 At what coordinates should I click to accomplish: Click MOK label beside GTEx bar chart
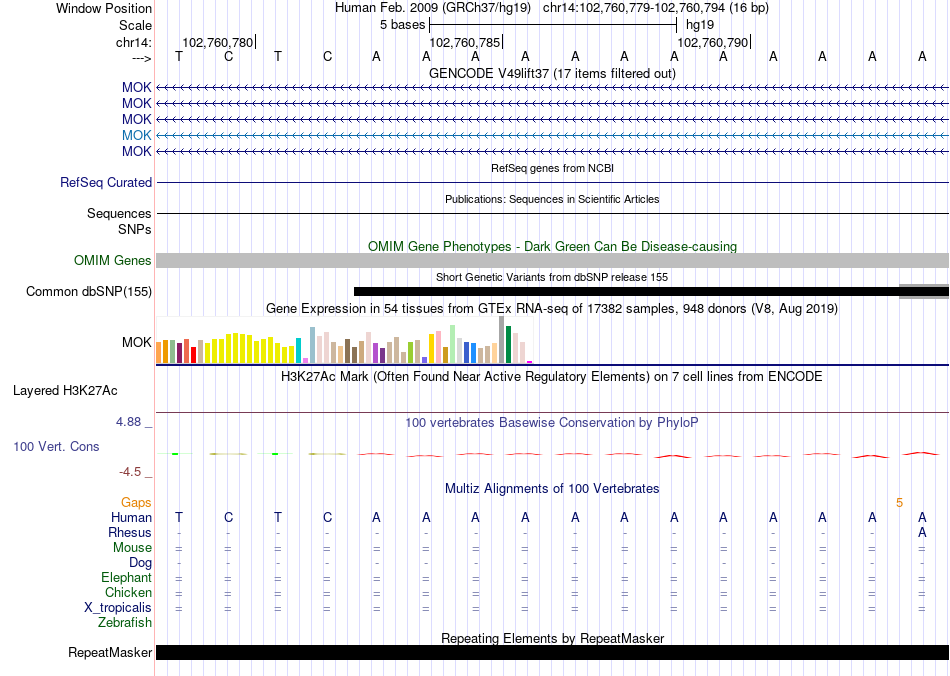pos(136,342)
